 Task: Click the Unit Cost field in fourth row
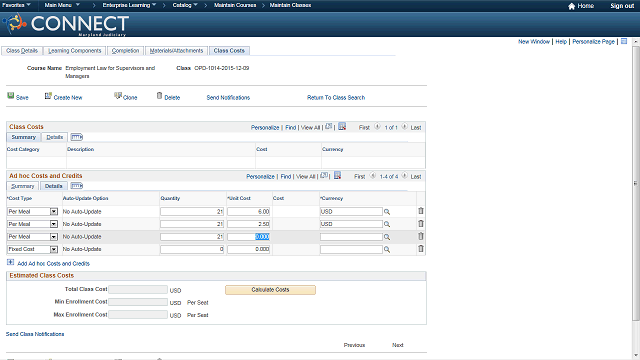coord(249,249)
